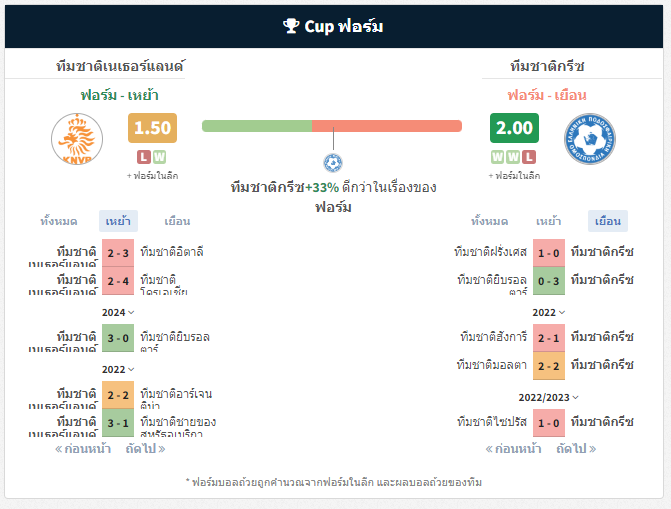Expand the 2024 season dropdown for Netherlands

118,313
